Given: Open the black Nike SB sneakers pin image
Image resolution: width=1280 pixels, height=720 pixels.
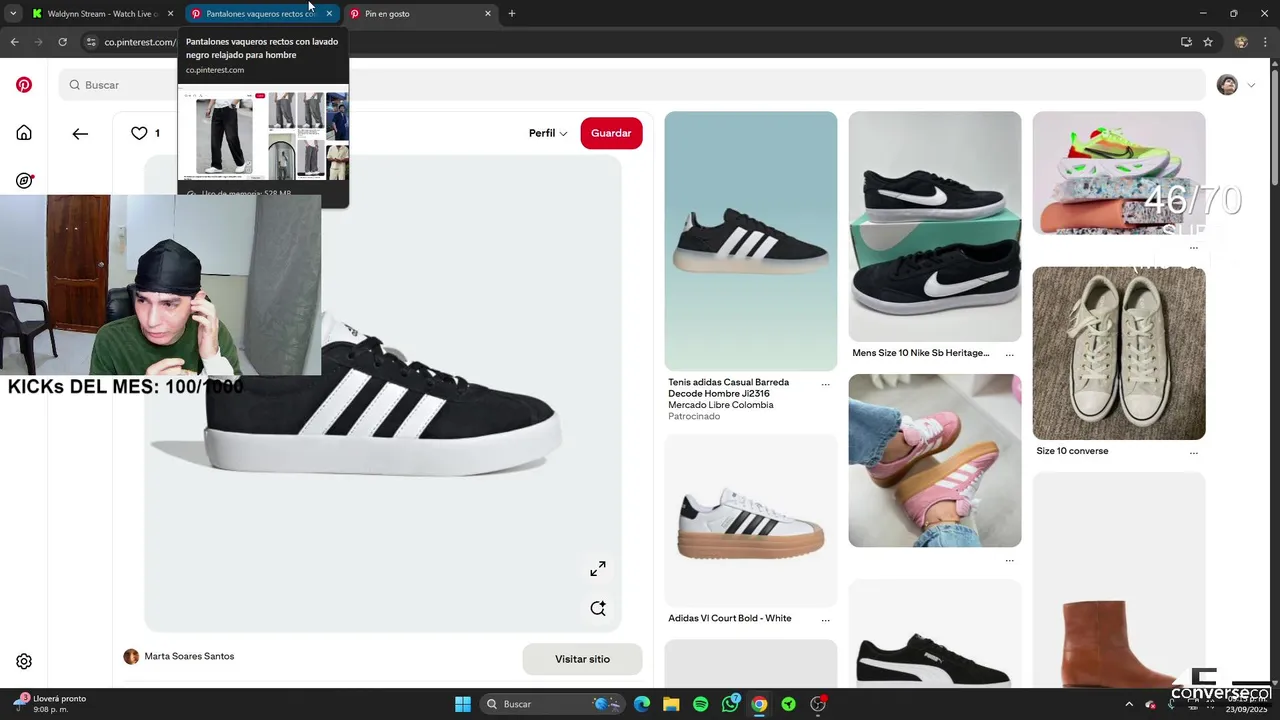Looking at the screenshot, I should coord(935,226).
